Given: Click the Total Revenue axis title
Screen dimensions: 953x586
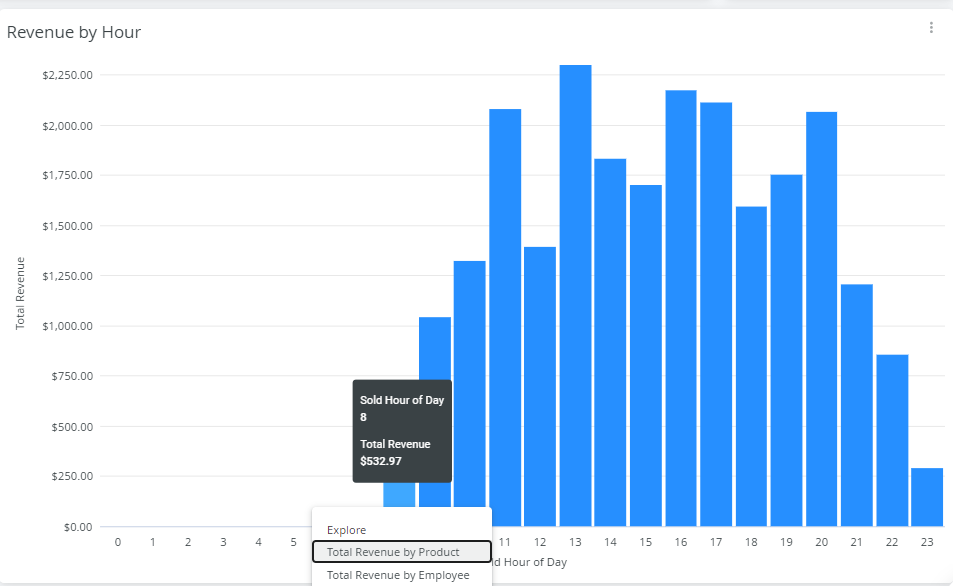Looking at the screenshot, I should click(20, 293).
